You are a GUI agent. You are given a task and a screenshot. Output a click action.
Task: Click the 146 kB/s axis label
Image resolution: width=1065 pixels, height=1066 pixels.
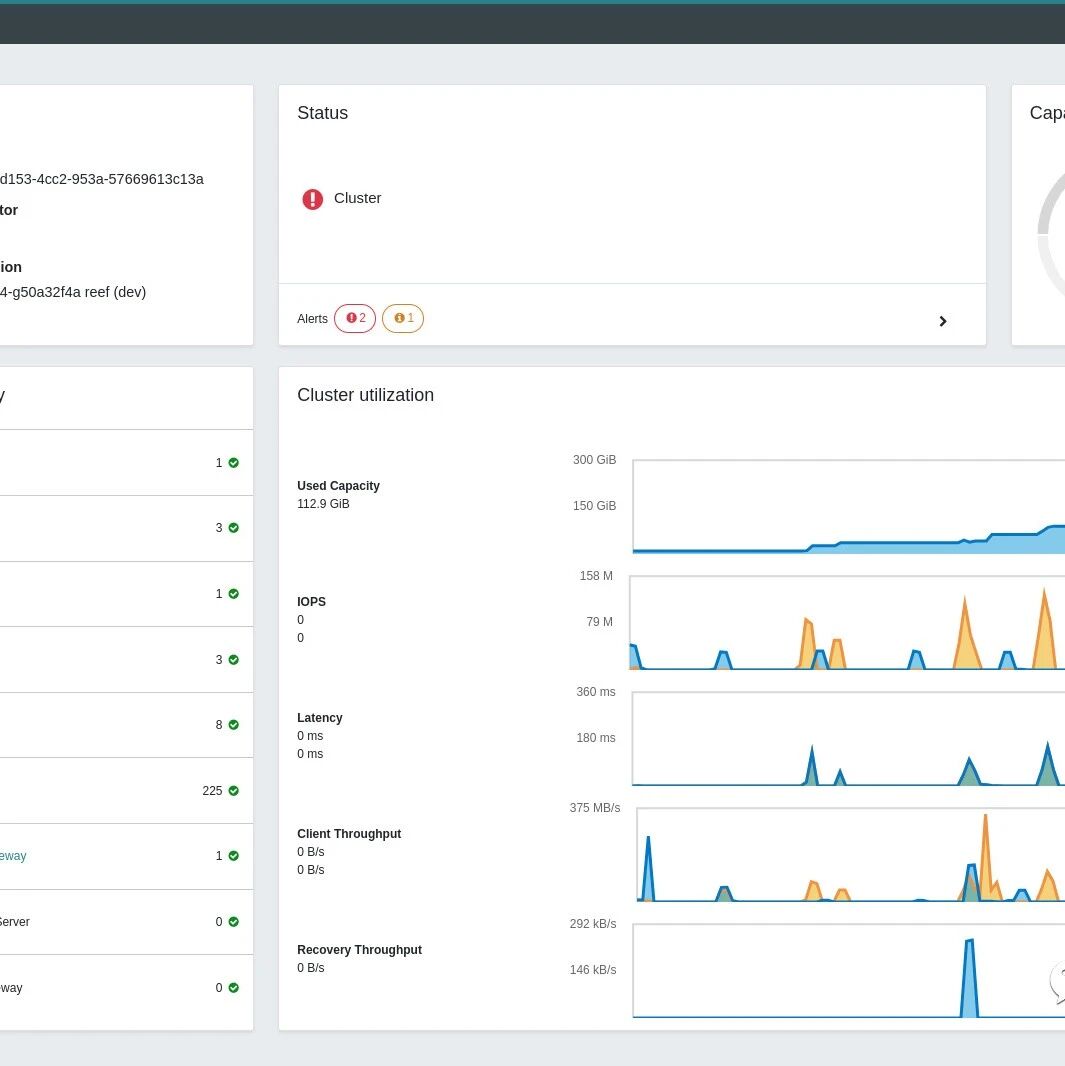(x=593, y=969)
